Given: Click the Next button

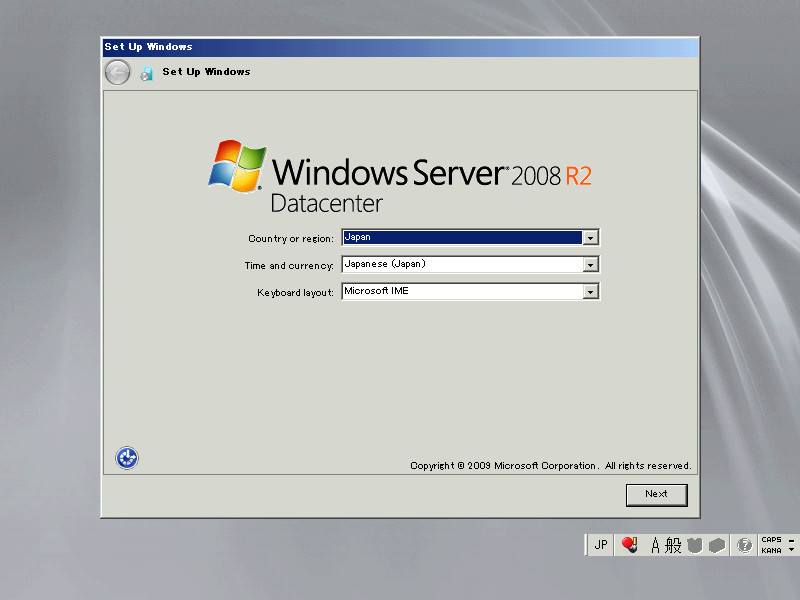Looking at the screenshot, I should point(657,495).
